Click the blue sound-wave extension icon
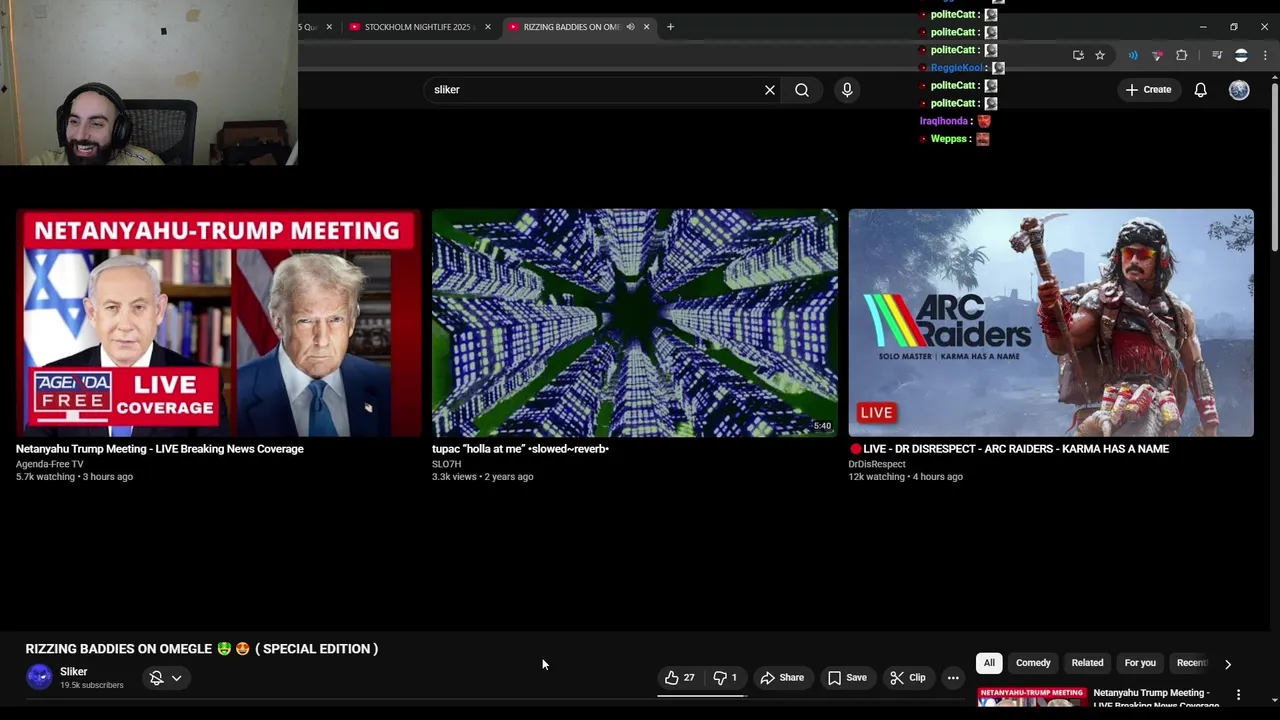 point(1133,55)
